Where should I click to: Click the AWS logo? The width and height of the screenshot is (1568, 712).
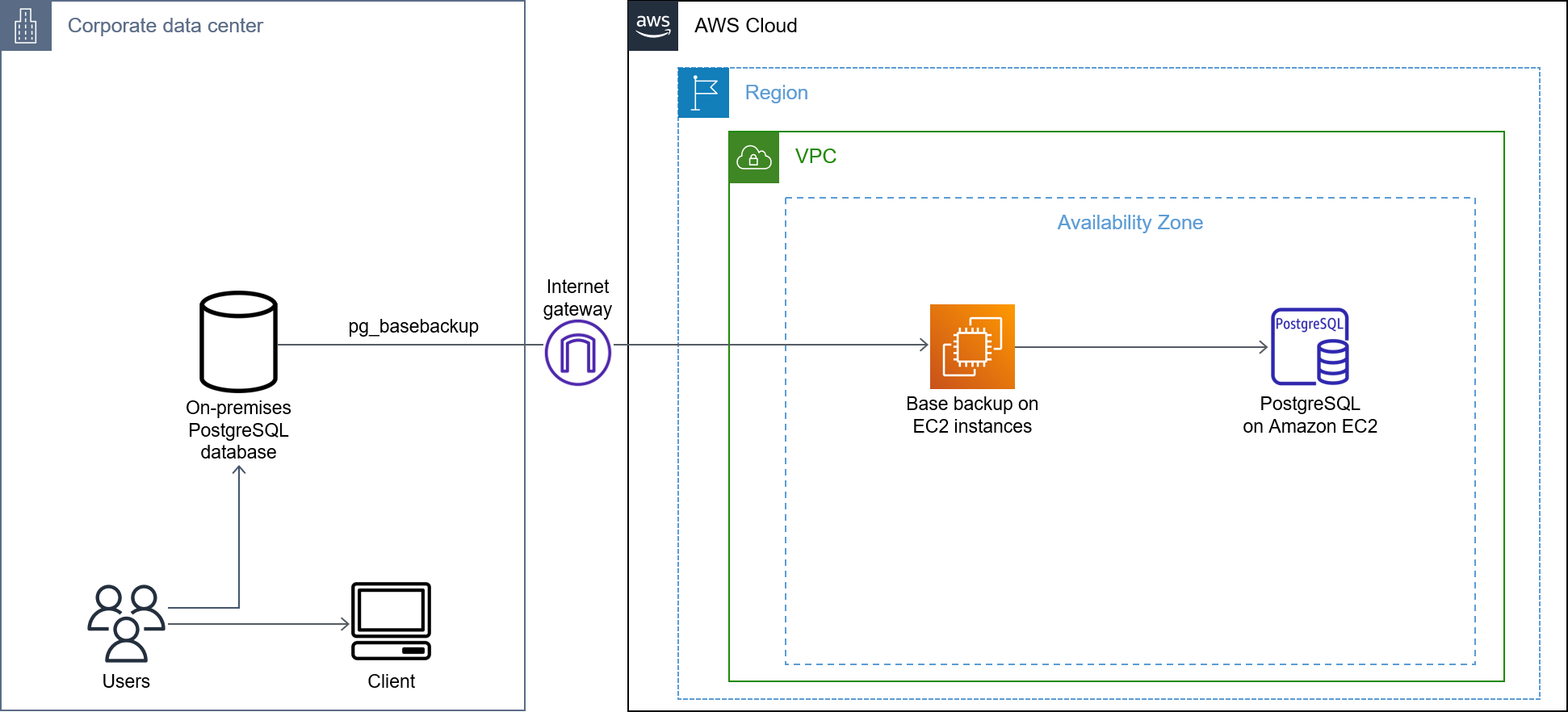(x=652, y=26)
